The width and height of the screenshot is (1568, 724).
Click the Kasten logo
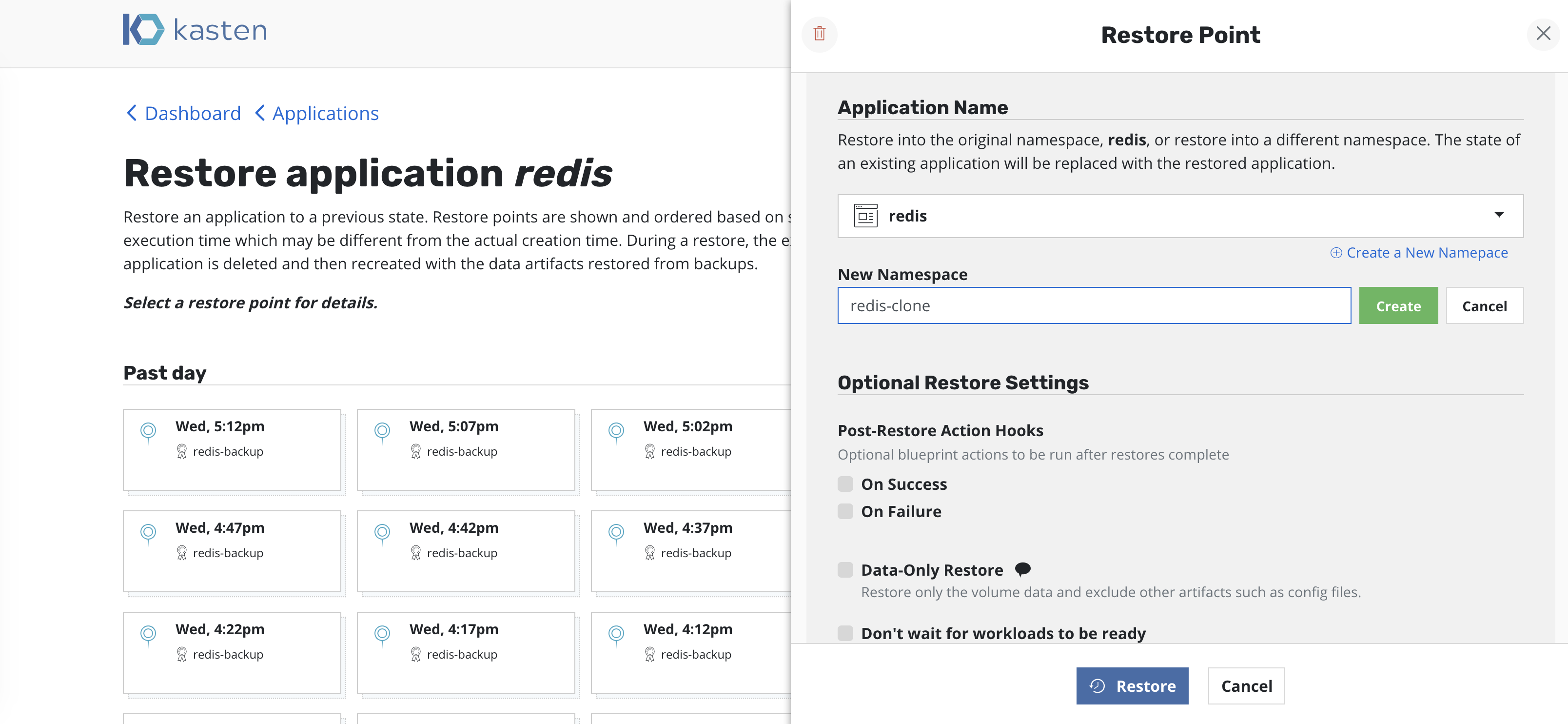tap(195, 29)
